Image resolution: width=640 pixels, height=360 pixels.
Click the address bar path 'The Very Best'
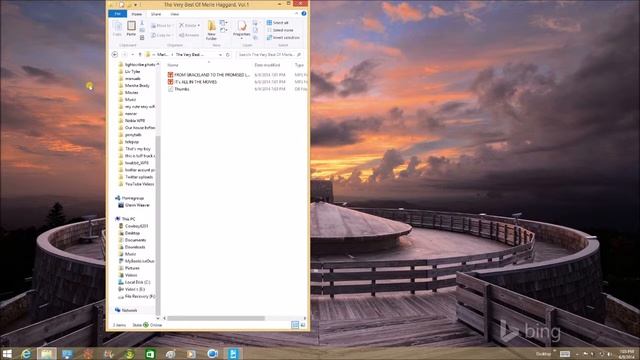189,54
